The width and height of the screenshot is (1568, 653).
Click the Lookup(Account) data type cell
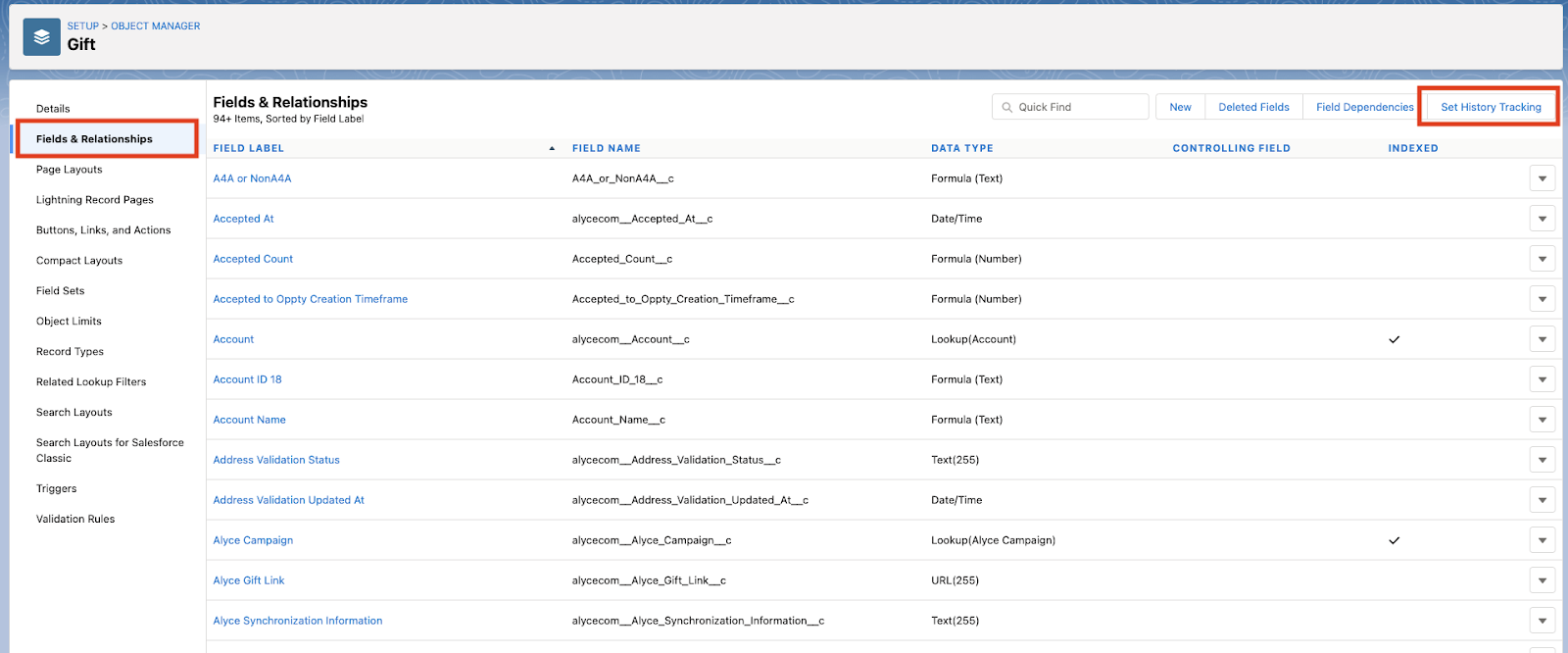coord(973,339)
